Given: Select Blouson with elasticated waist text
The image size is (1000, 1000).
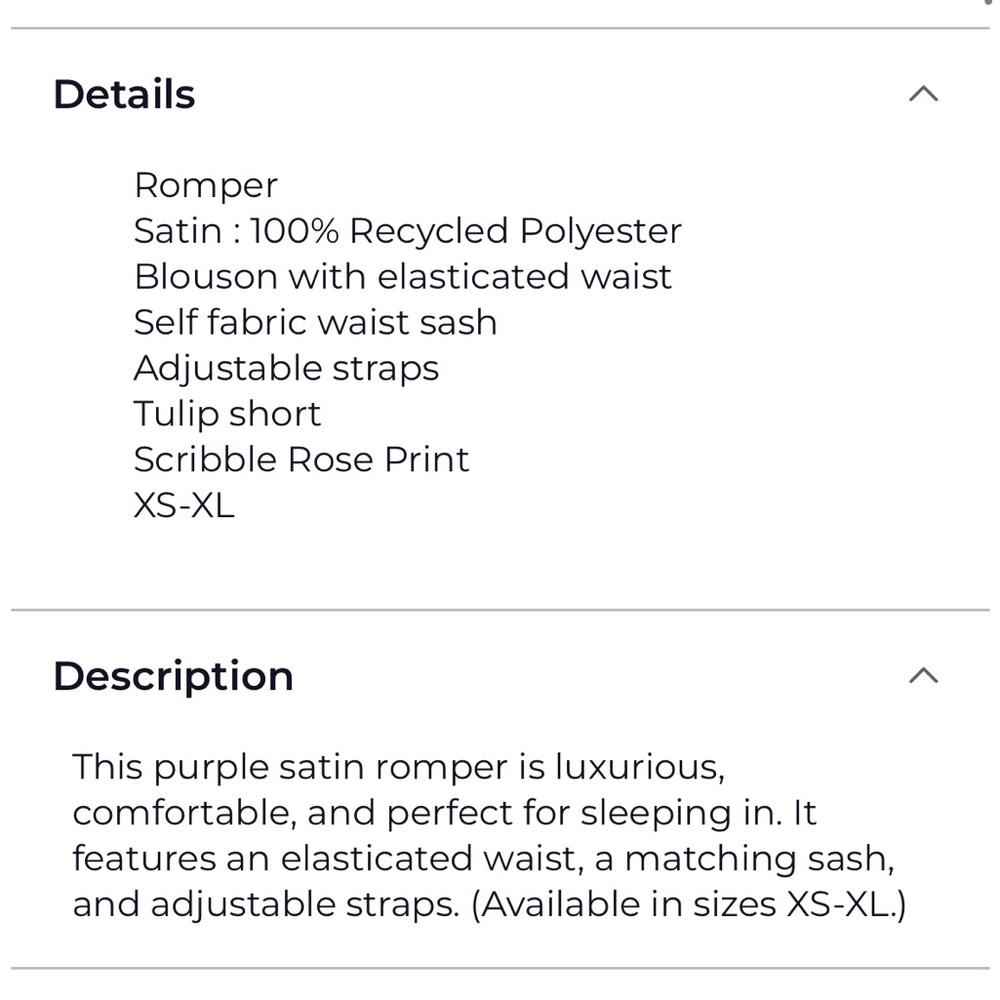Looking at the screenshot, I should [402, 277].
